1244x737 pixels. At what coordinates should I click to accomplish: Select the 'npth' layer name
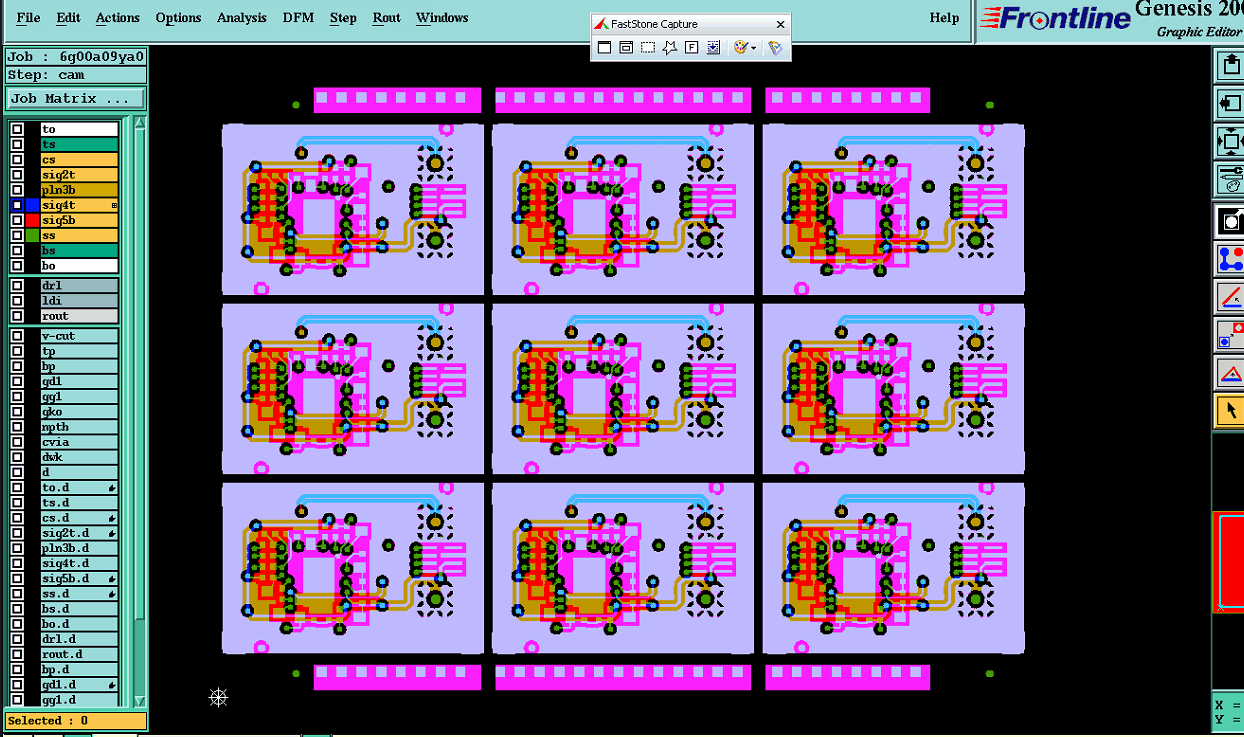click(79, 427)
